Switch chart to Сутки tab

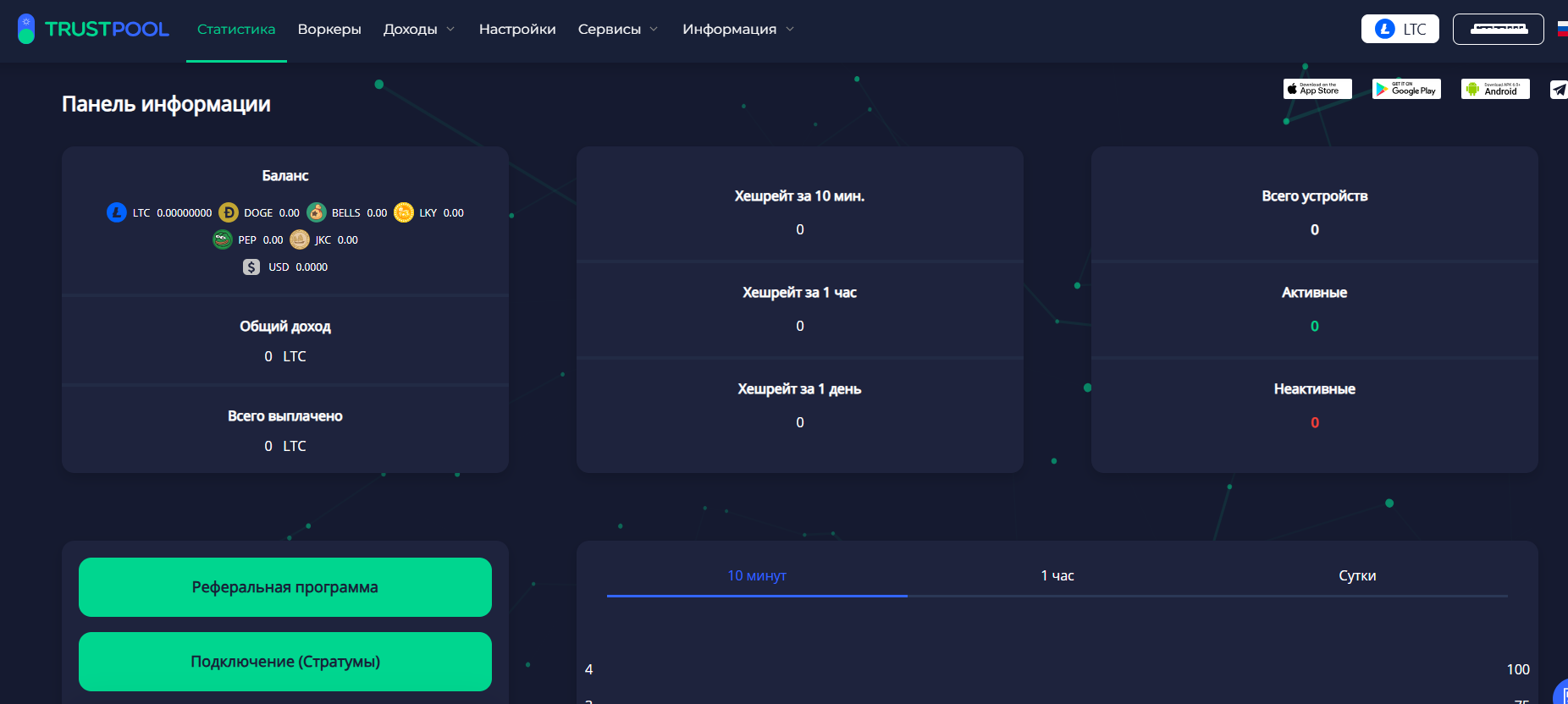1357,575
